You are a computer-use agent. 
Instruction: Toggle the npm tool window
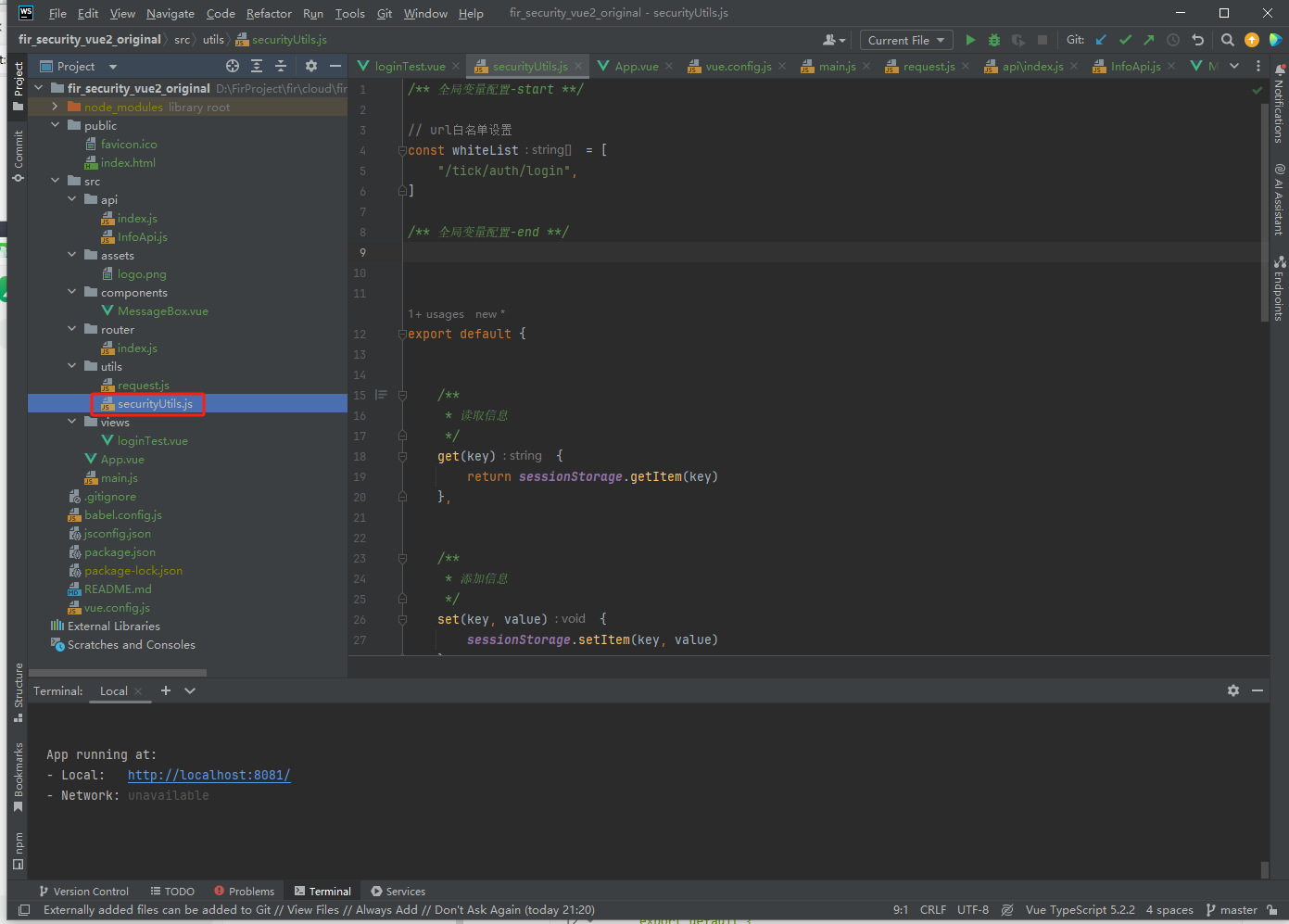click(18, 851)
